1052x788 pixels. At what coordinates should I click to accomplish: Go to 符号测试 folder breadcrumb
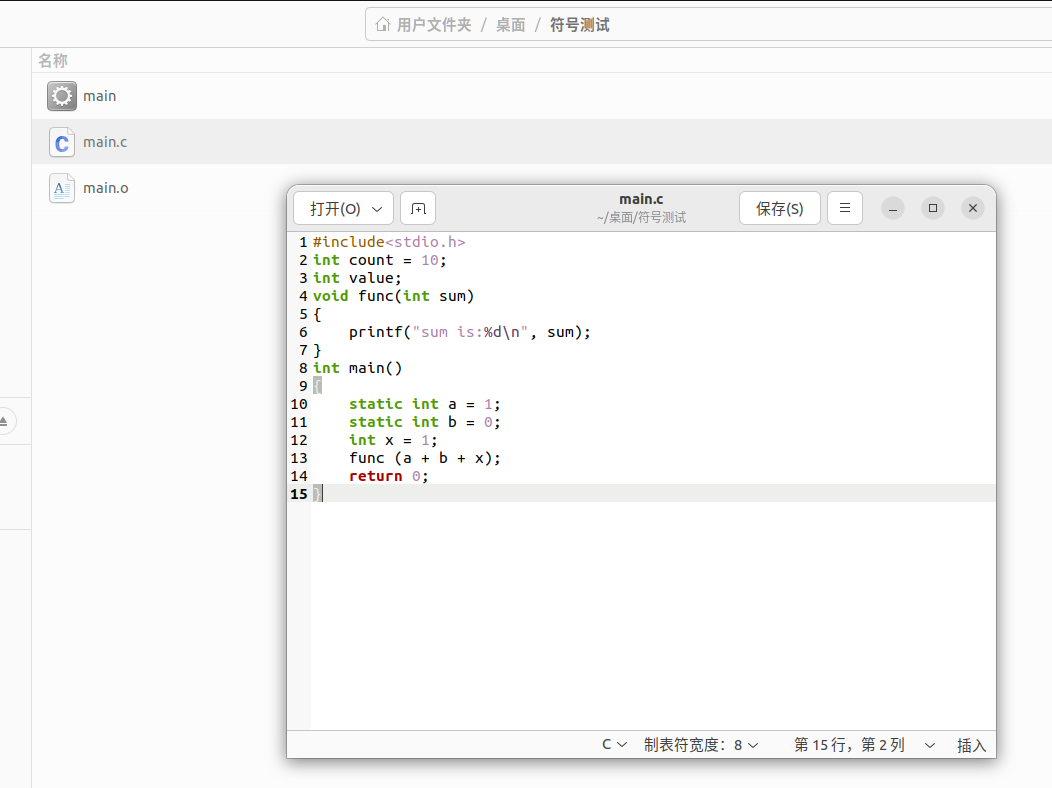coord(580,25)
